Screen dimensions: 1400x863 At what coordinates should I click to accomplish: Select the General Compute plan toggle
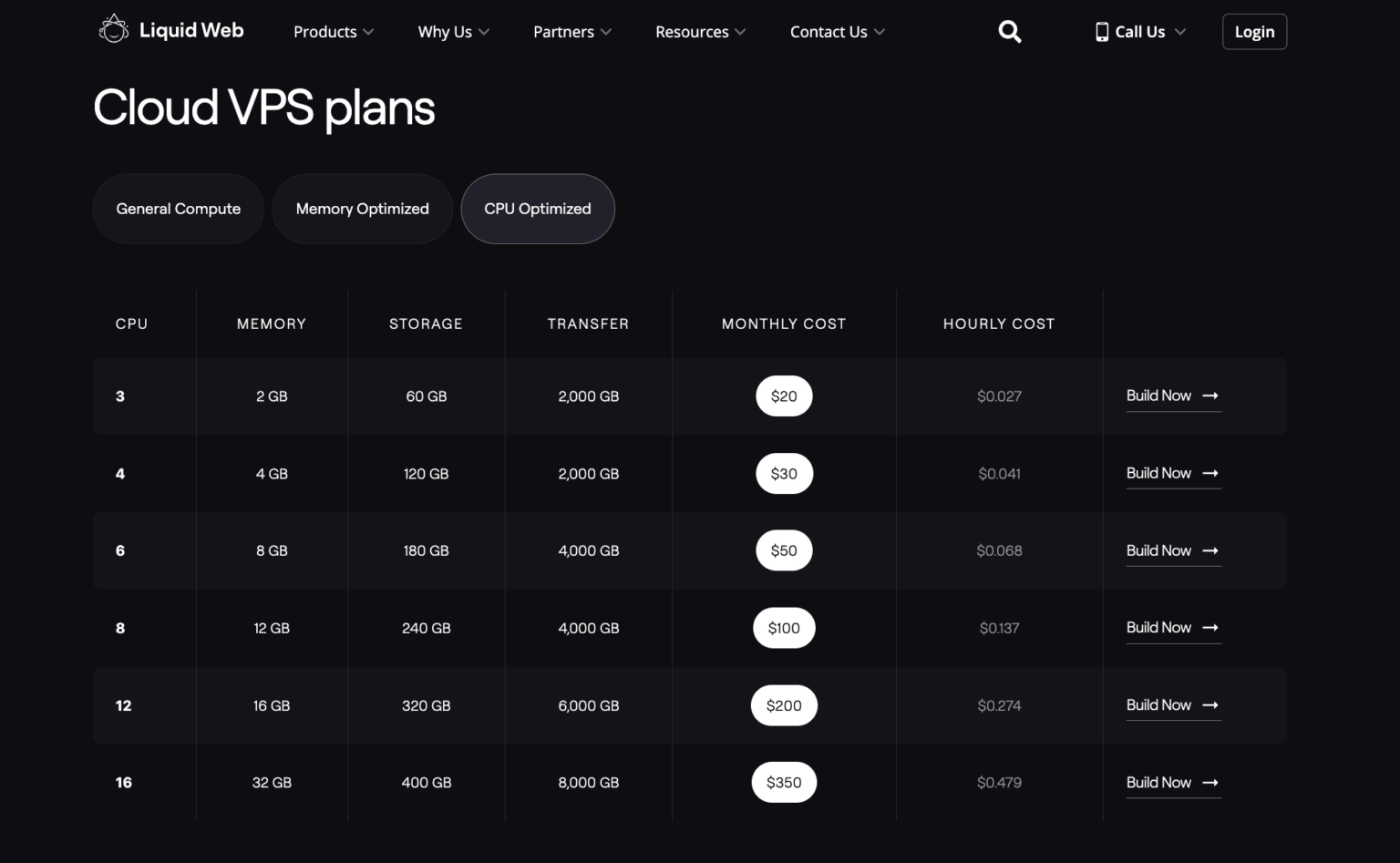tap(178, 209)
